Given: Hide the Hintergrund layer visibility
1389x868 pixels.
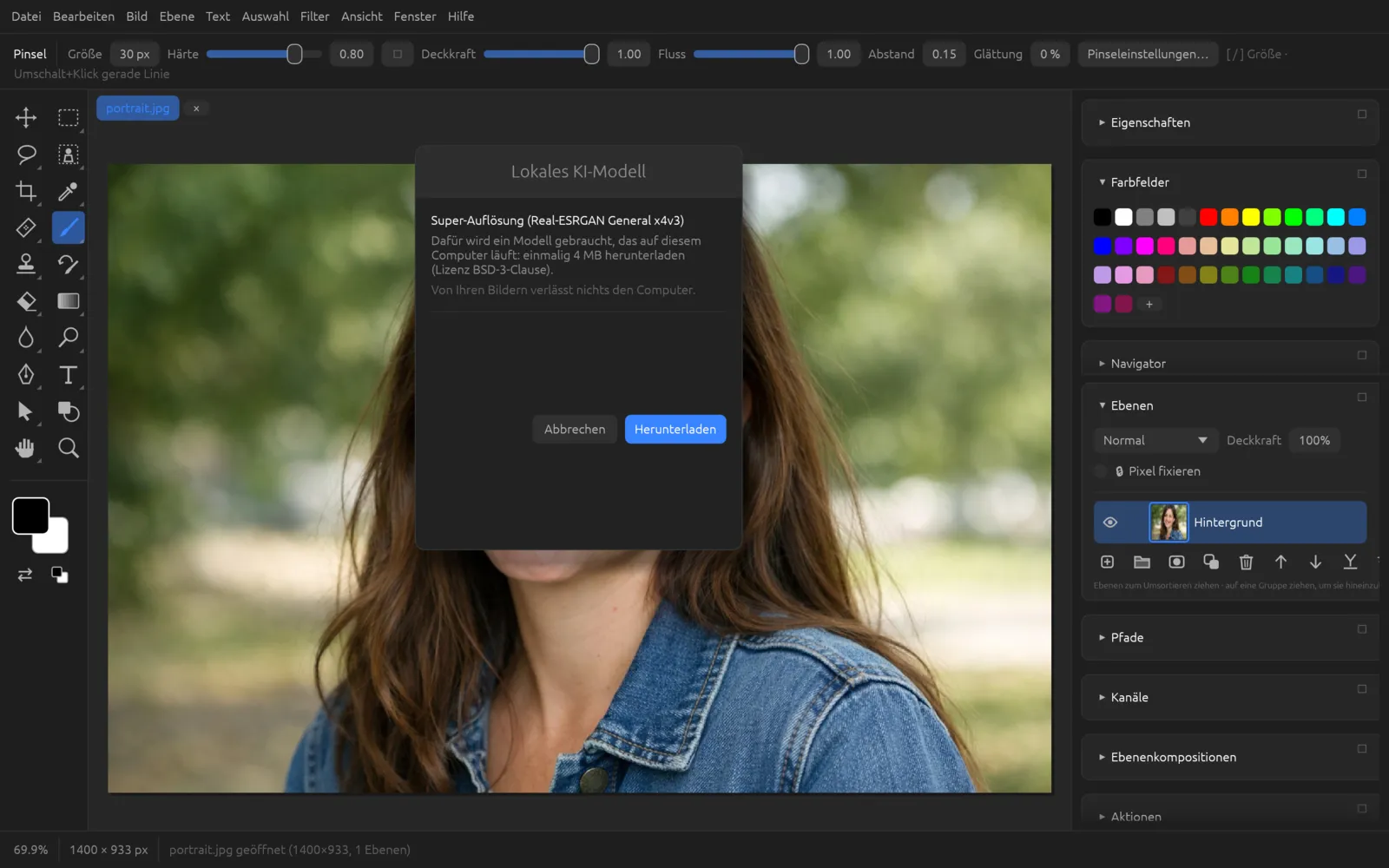Looking at the screenshot, I should point(1109,523).
